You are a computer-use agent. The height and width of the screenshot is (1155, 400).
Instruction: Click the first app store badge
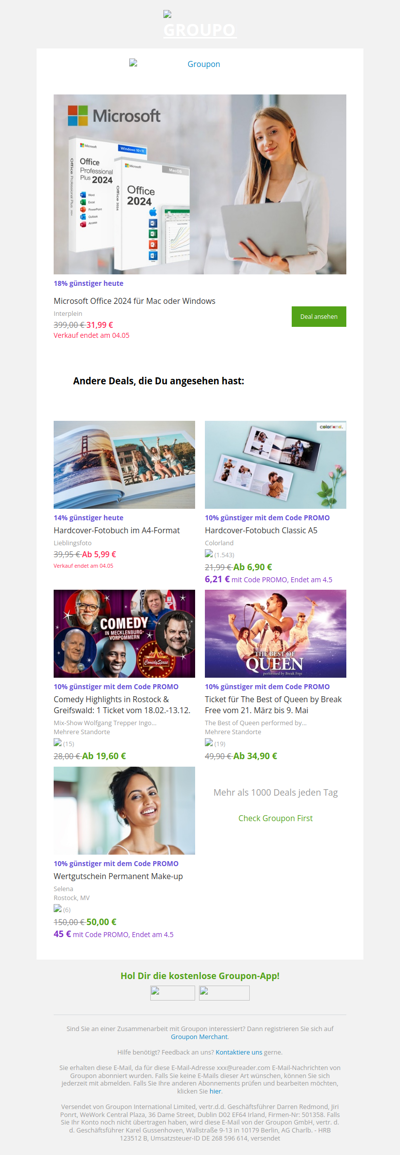point(173,993)
